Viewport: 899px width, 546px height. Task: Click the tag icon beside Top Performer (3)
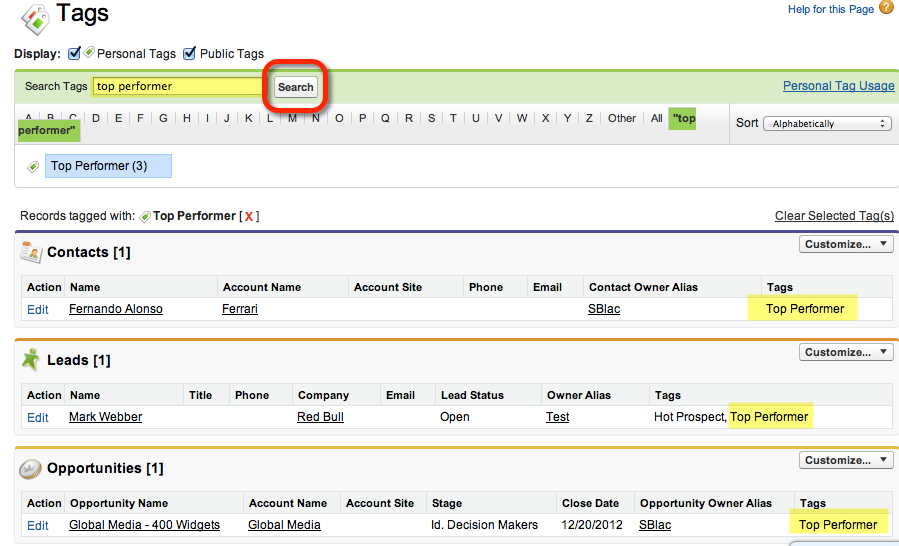(x=33, y=166)
